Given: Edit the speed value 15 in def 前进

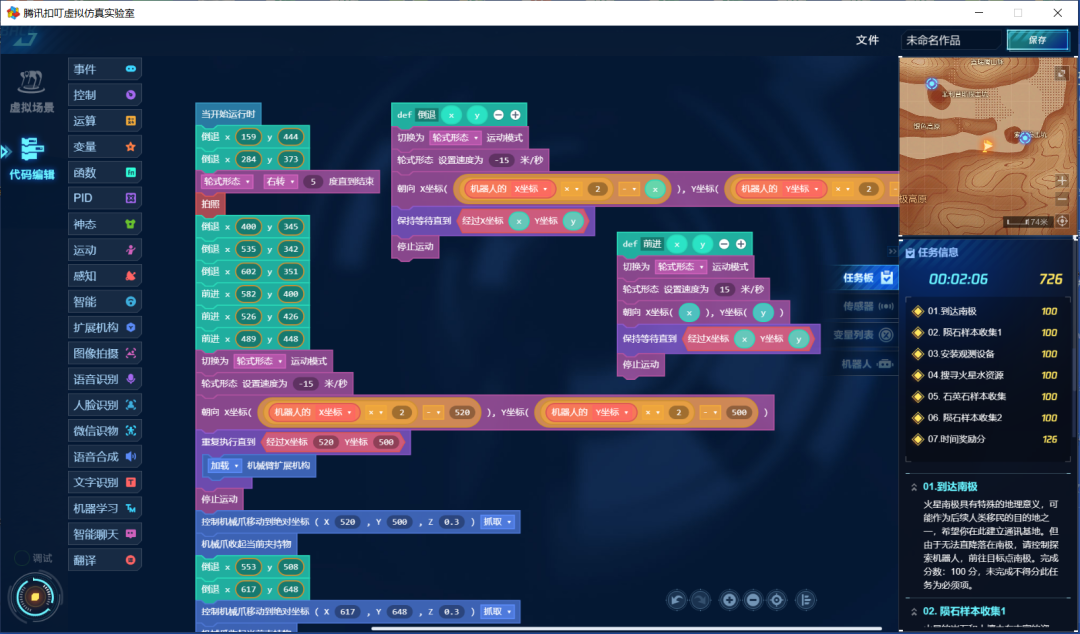Looking at the screenshot, I should tap(724, 289).
